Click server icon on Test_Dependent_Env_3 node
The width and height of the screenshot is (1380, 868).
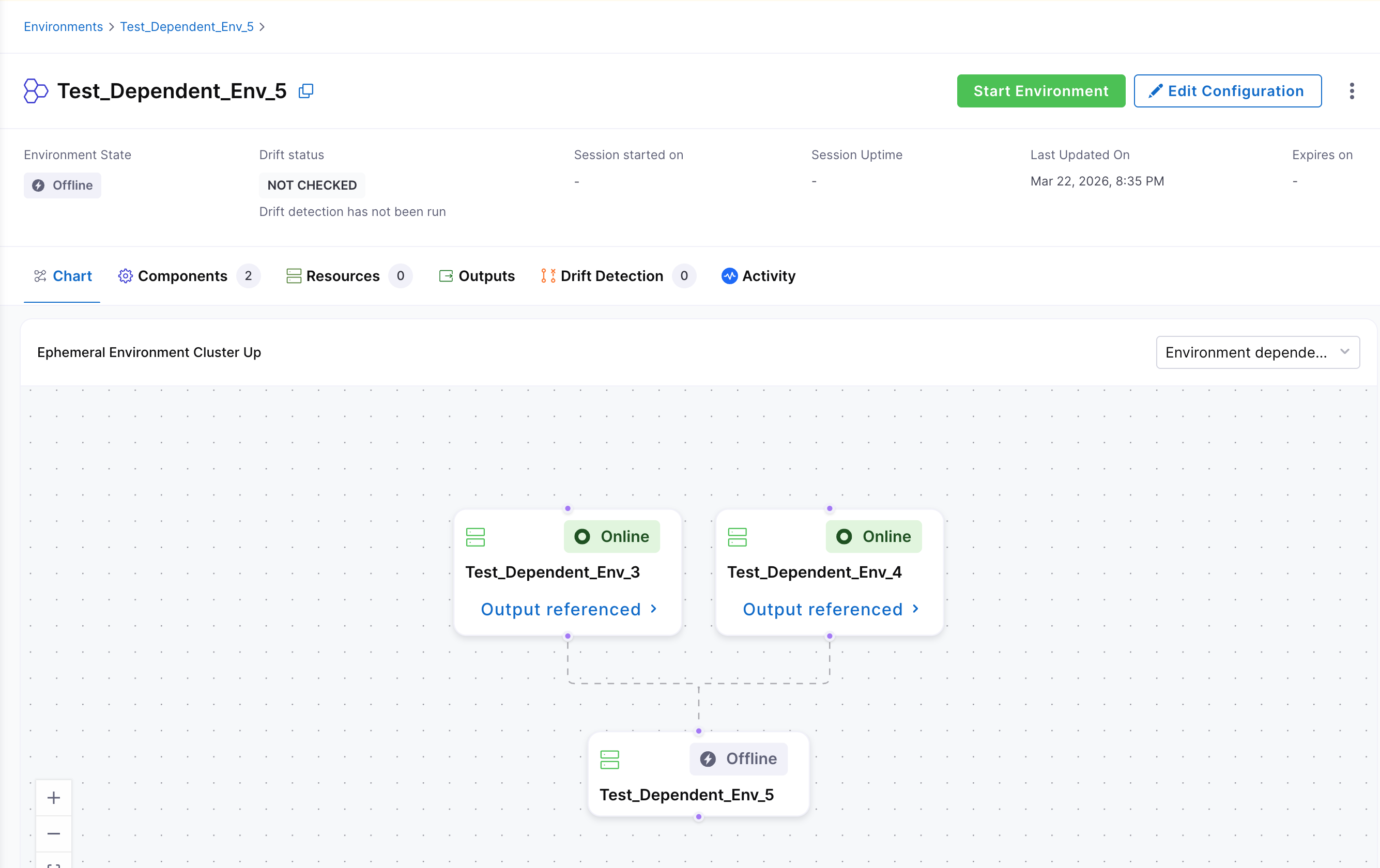(x=475, y=537)
